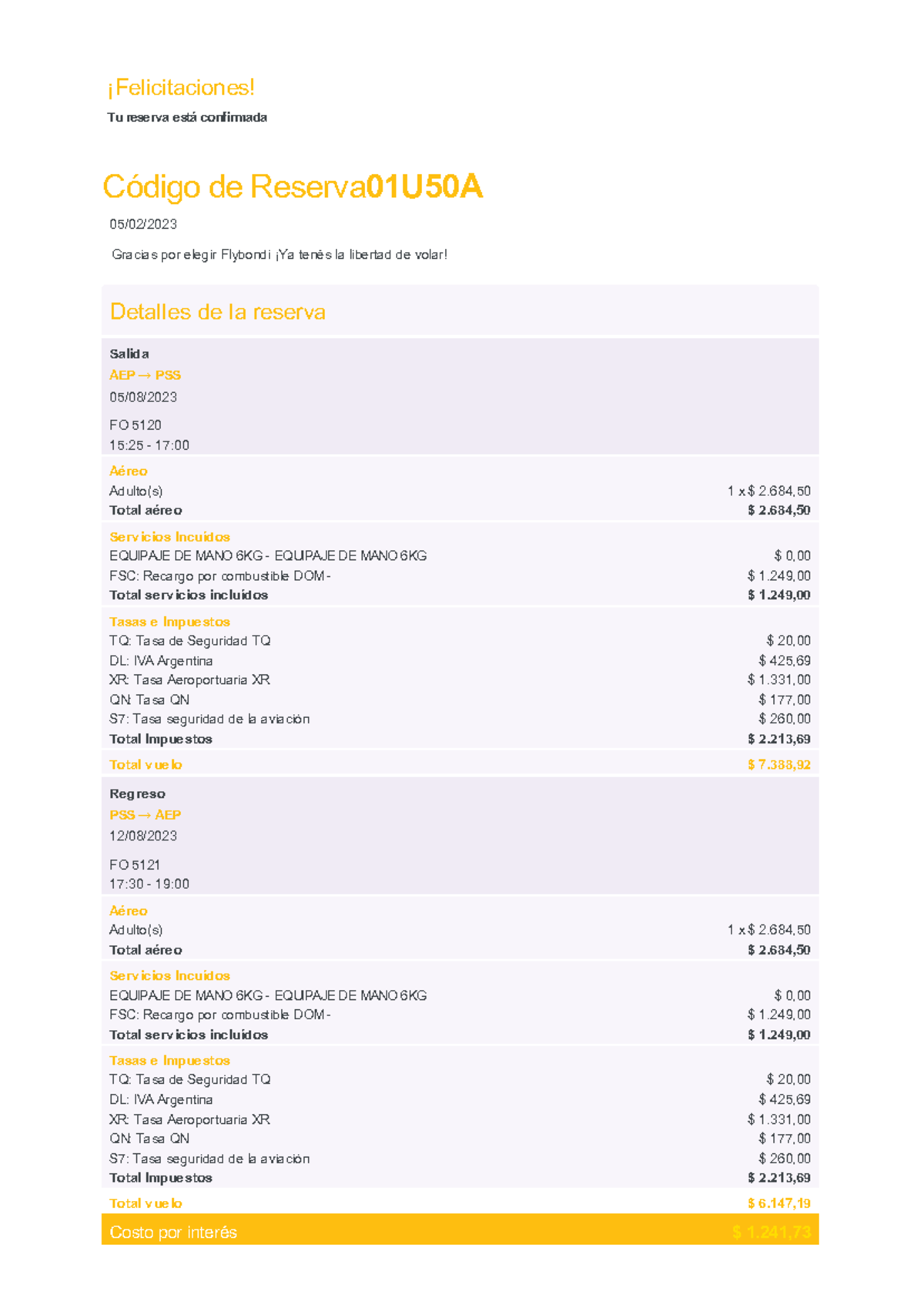
Task: Select the outbound time 15:25 - 17:00
Action: click(x=149, y=445)
